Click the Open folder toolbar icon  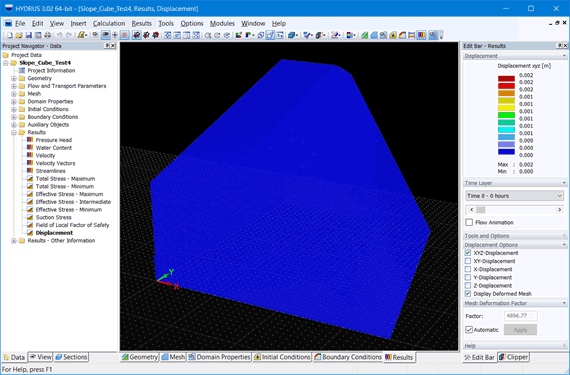point(19,35)
